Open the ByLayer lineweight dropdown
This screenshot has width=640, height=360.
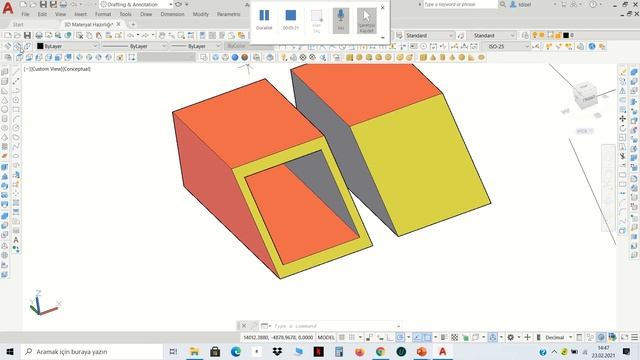coord(196,47)
